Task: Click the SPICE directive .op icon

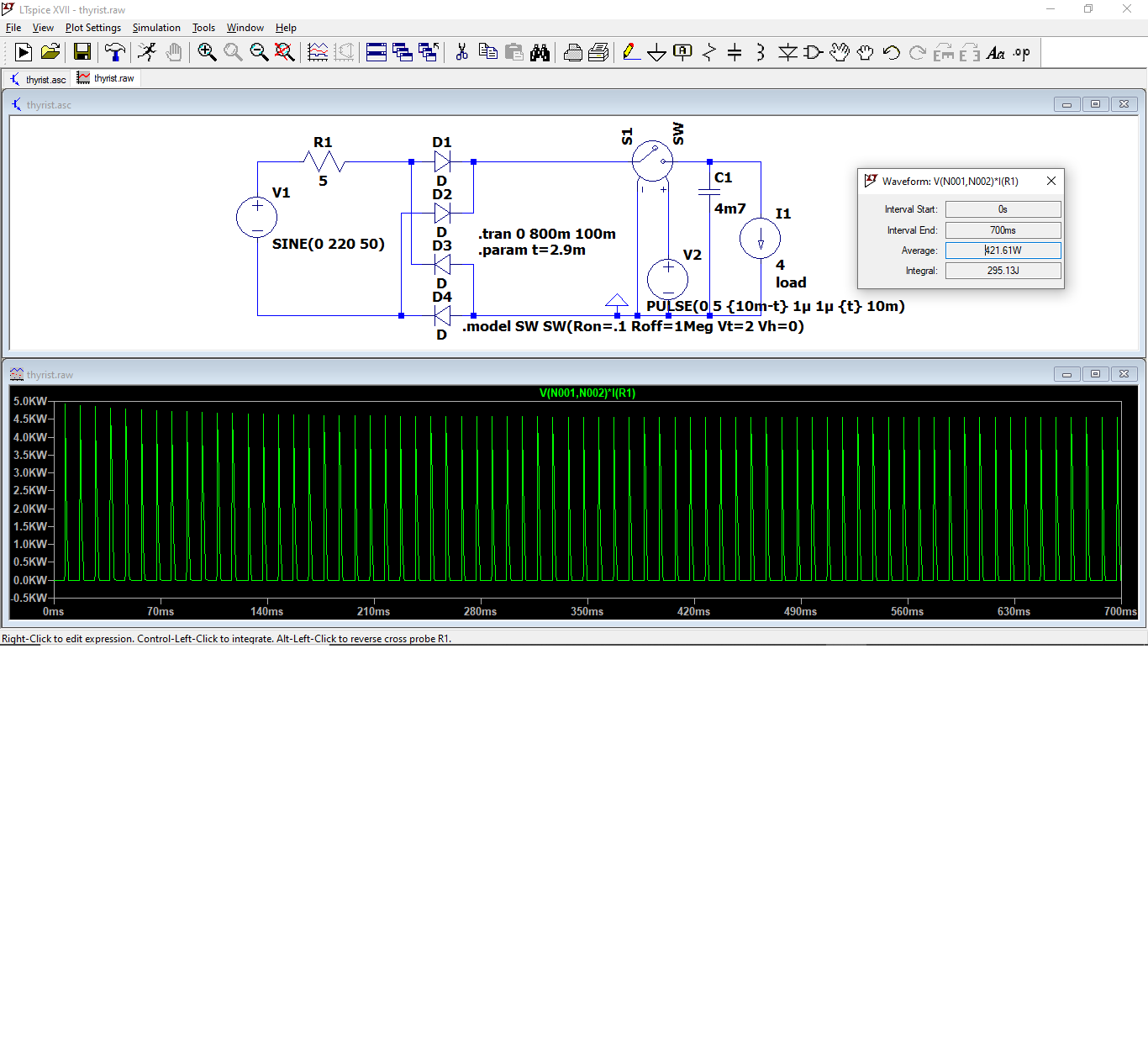Action: tap(1021, 52)
